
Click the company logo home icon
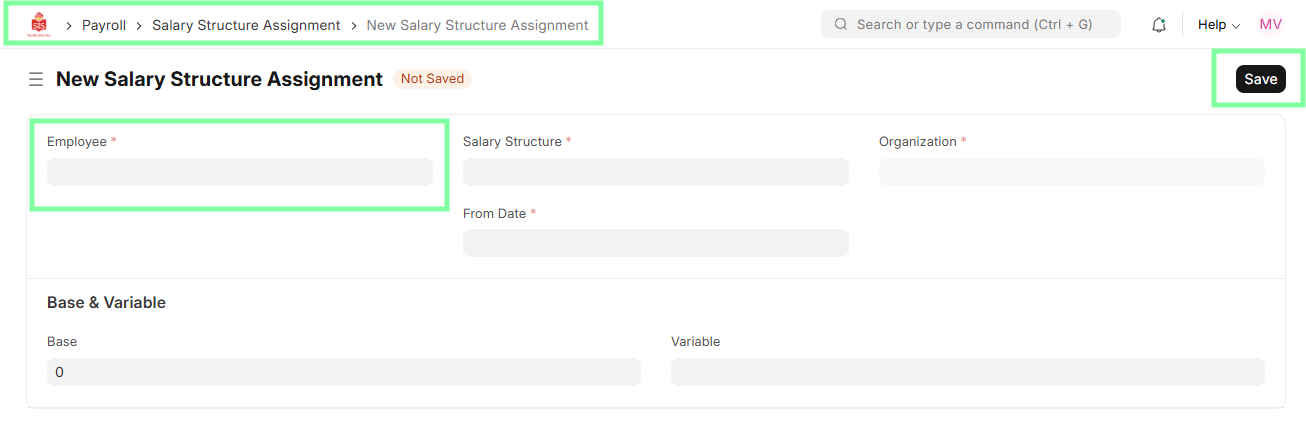tap(39, 24)
